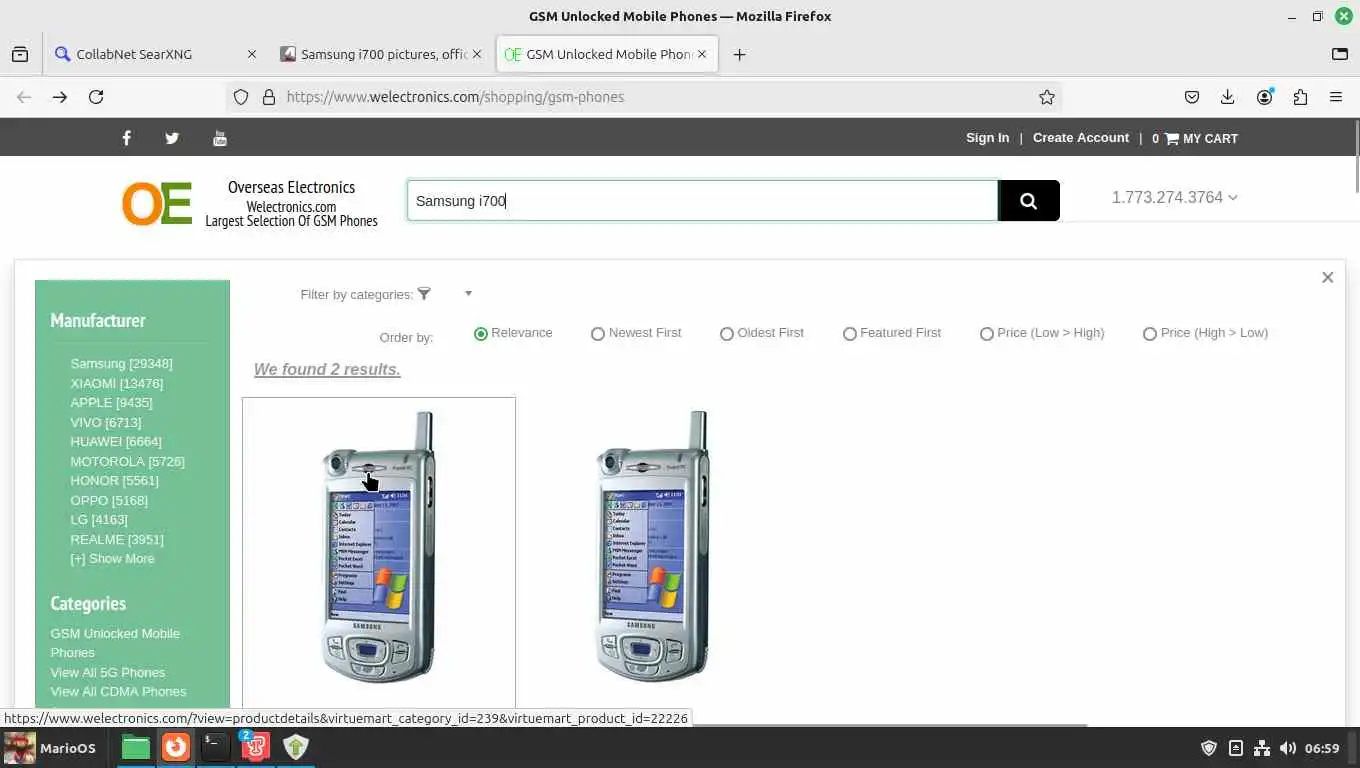Bookmark this page with the star

click(x=1047, y=97)
